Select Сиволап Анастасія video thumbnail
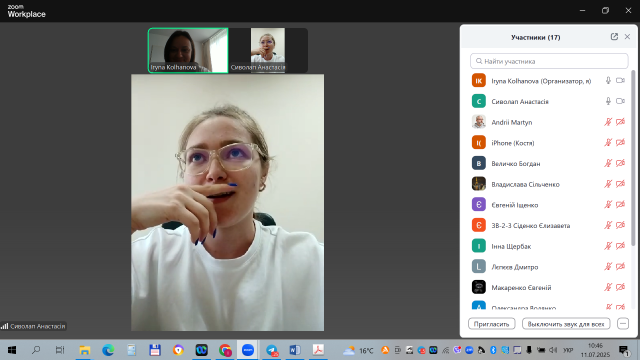Viewport: 640px width, 360px height. 268,51
